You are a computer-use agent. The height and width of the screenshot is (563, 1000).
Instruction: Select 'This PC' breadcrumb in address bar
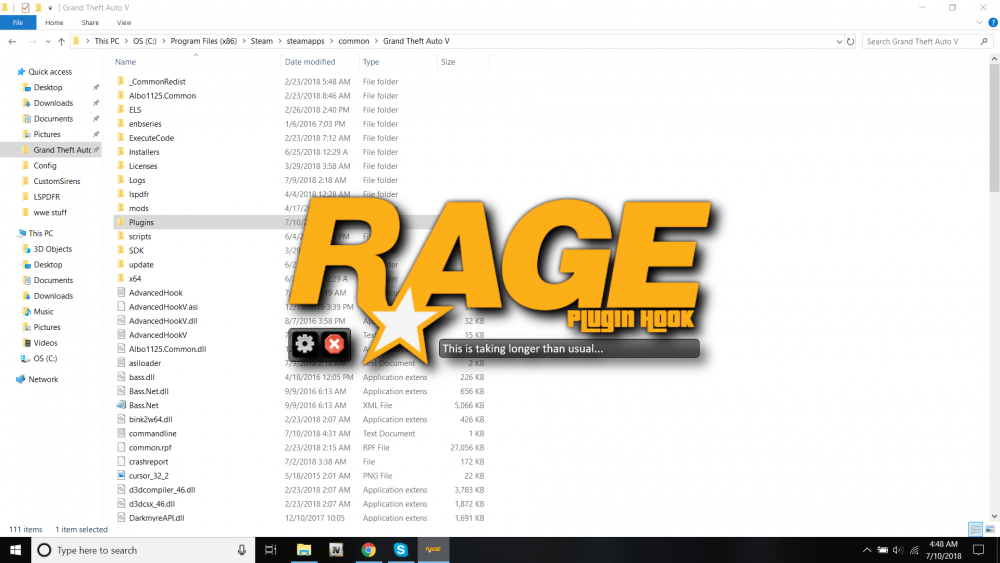[x=107, y=41]
